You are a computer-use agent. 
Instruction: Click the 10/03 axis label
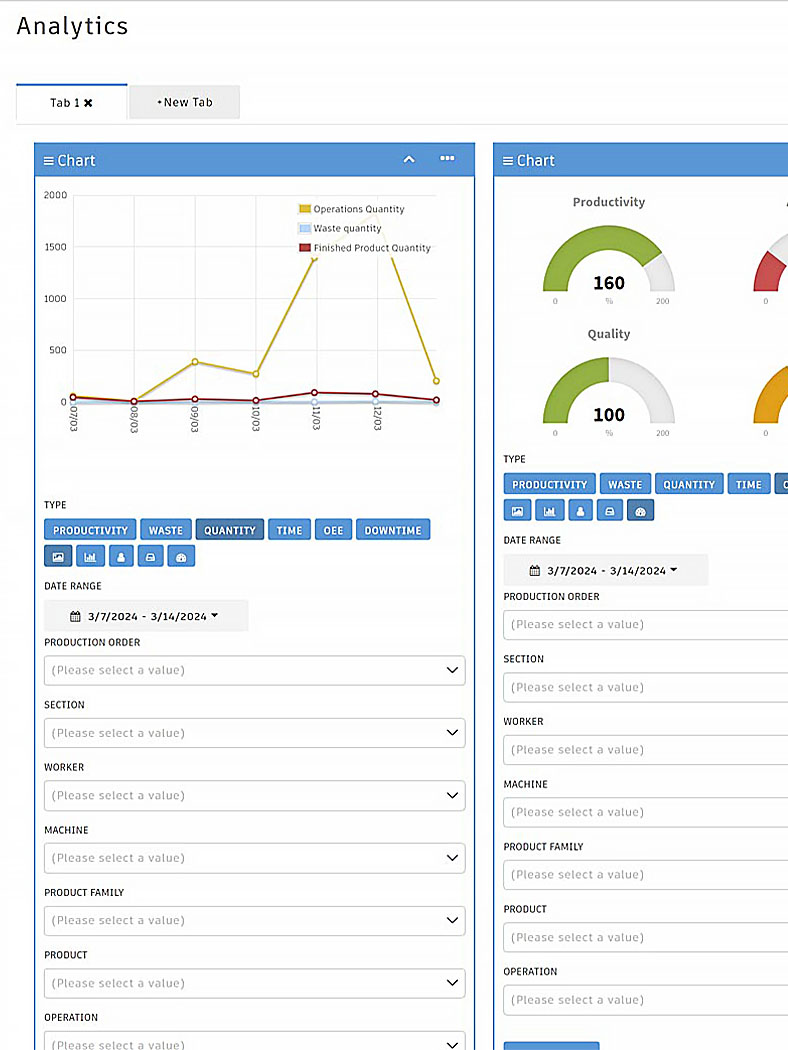(x=256, y=419)
